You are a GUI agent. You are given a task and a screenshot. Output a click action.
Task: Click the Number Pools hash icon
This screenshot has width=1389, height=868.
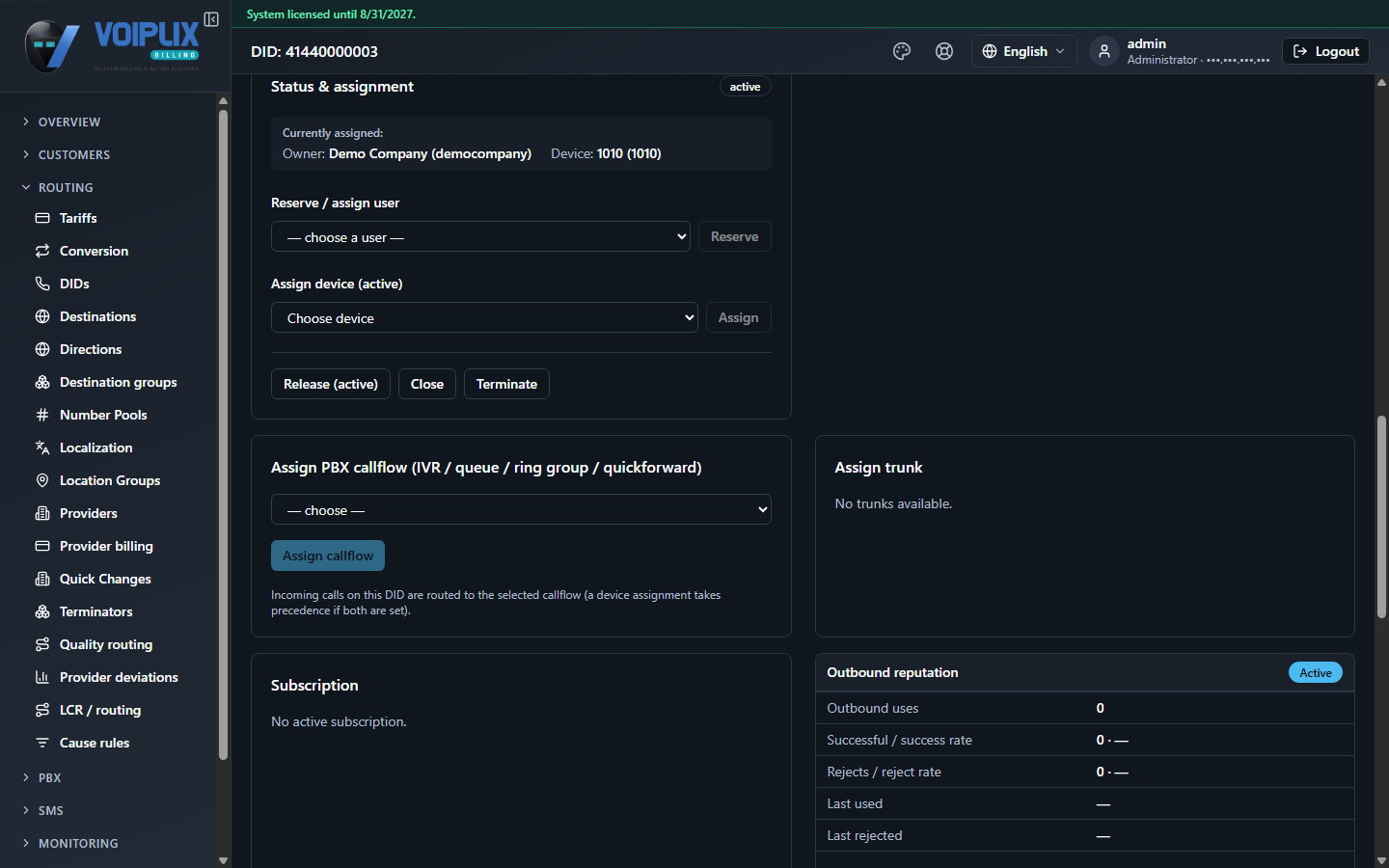point(42,415)
